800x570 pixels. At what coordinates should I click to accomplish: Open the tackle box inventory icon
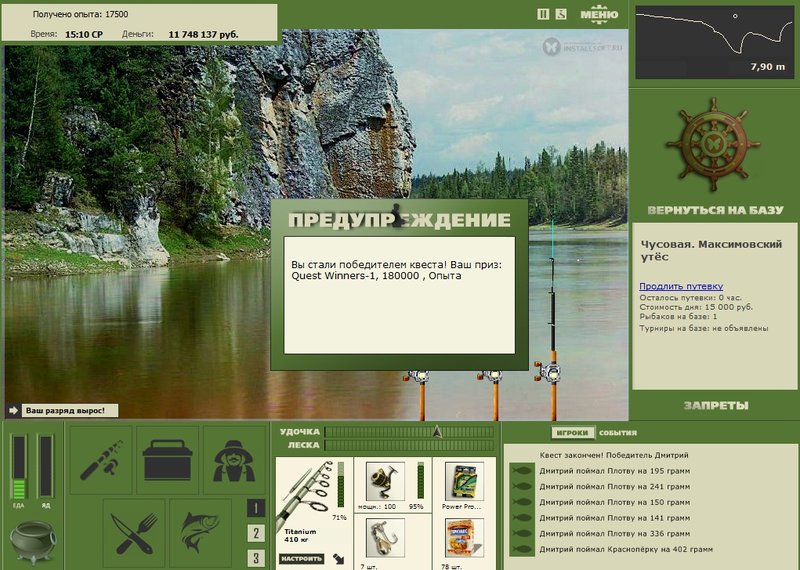coord(167,460)
